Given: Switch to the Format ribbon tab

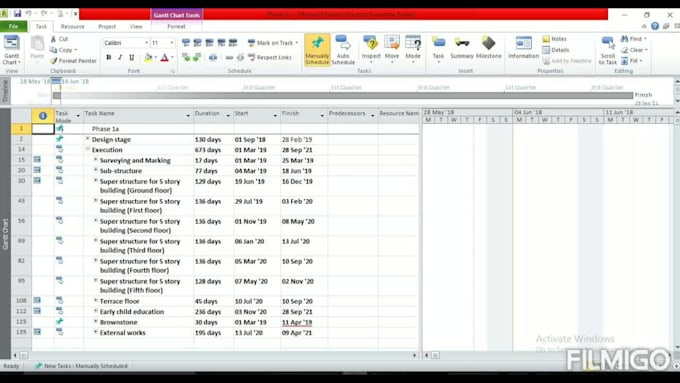Looking at the screenshot, I should click(177, 26).
